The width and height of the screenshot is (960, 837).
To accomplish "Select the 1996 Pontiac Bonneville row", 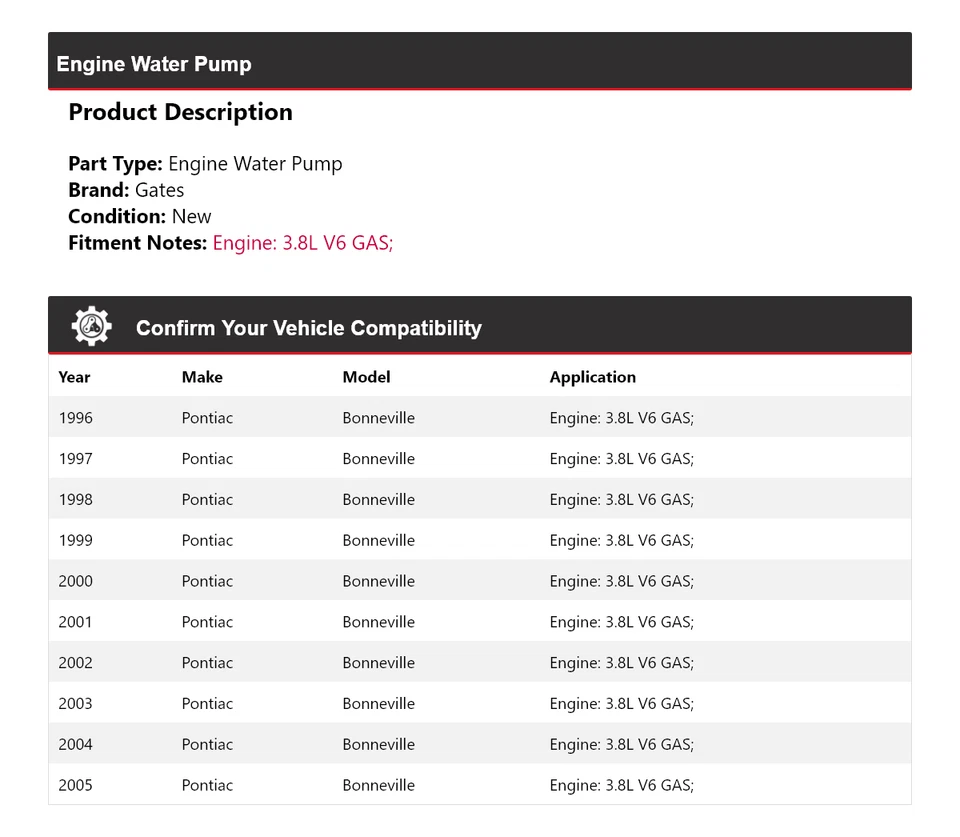I will [x=479, y=418].
